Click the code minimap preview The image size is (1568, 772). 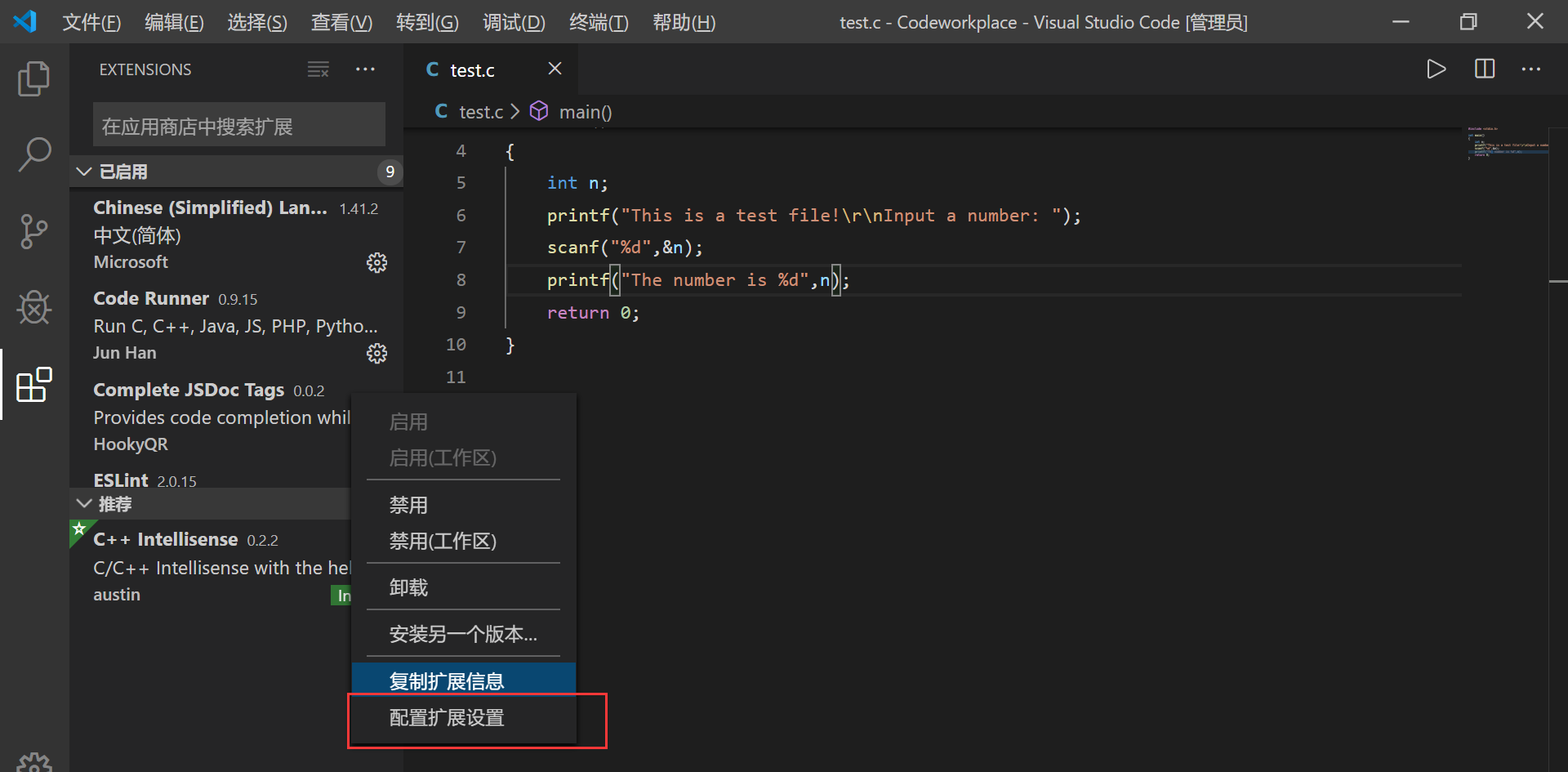tap(1508, 142)
